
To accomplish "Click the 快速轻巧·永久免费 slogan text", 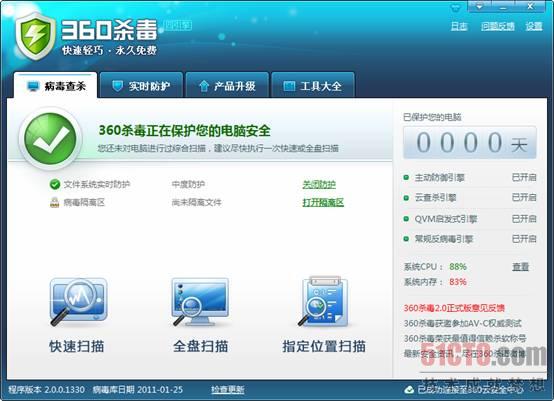I will pos(110,50).
